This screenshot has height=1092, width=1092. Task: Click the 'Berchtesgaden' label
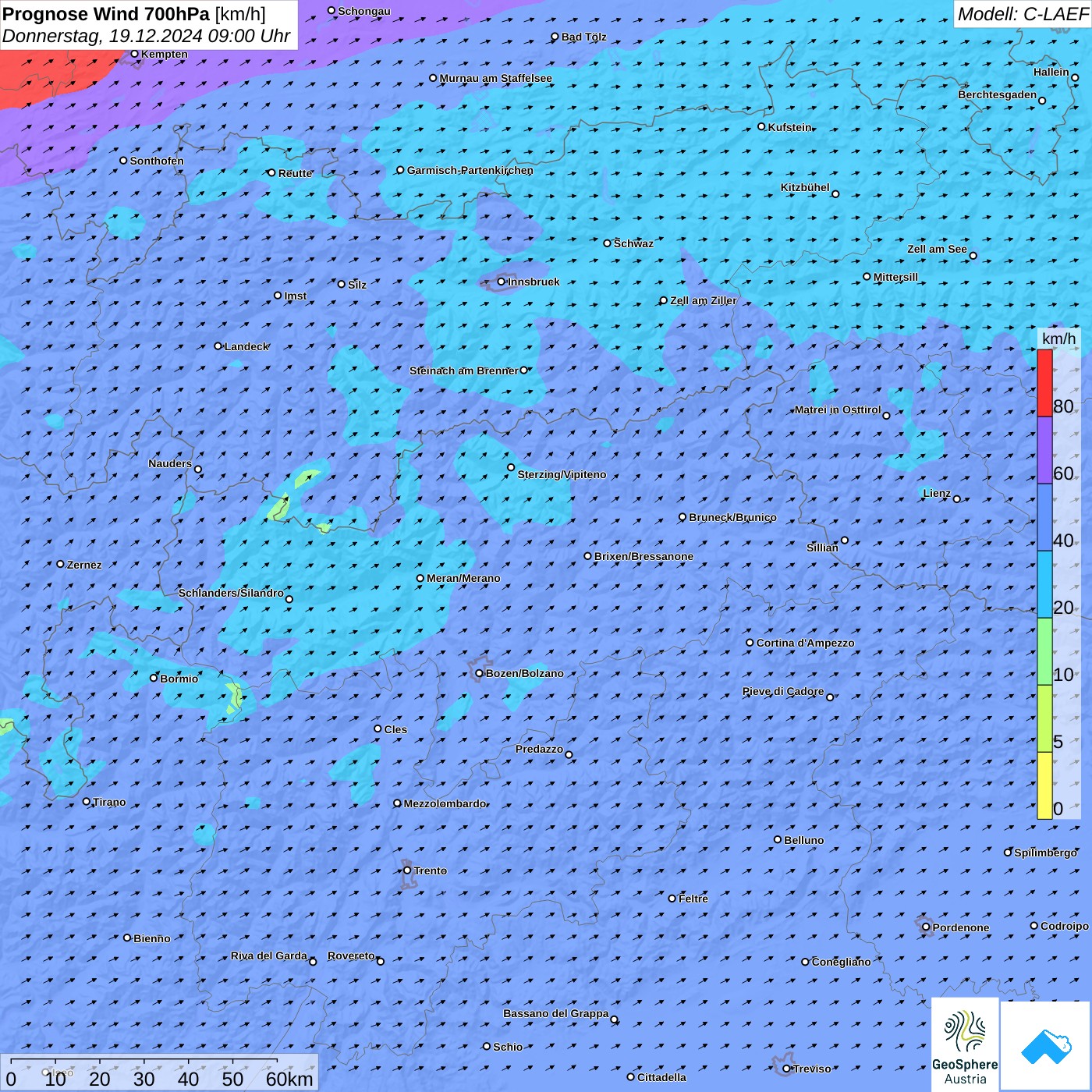[x=998, y=94]
